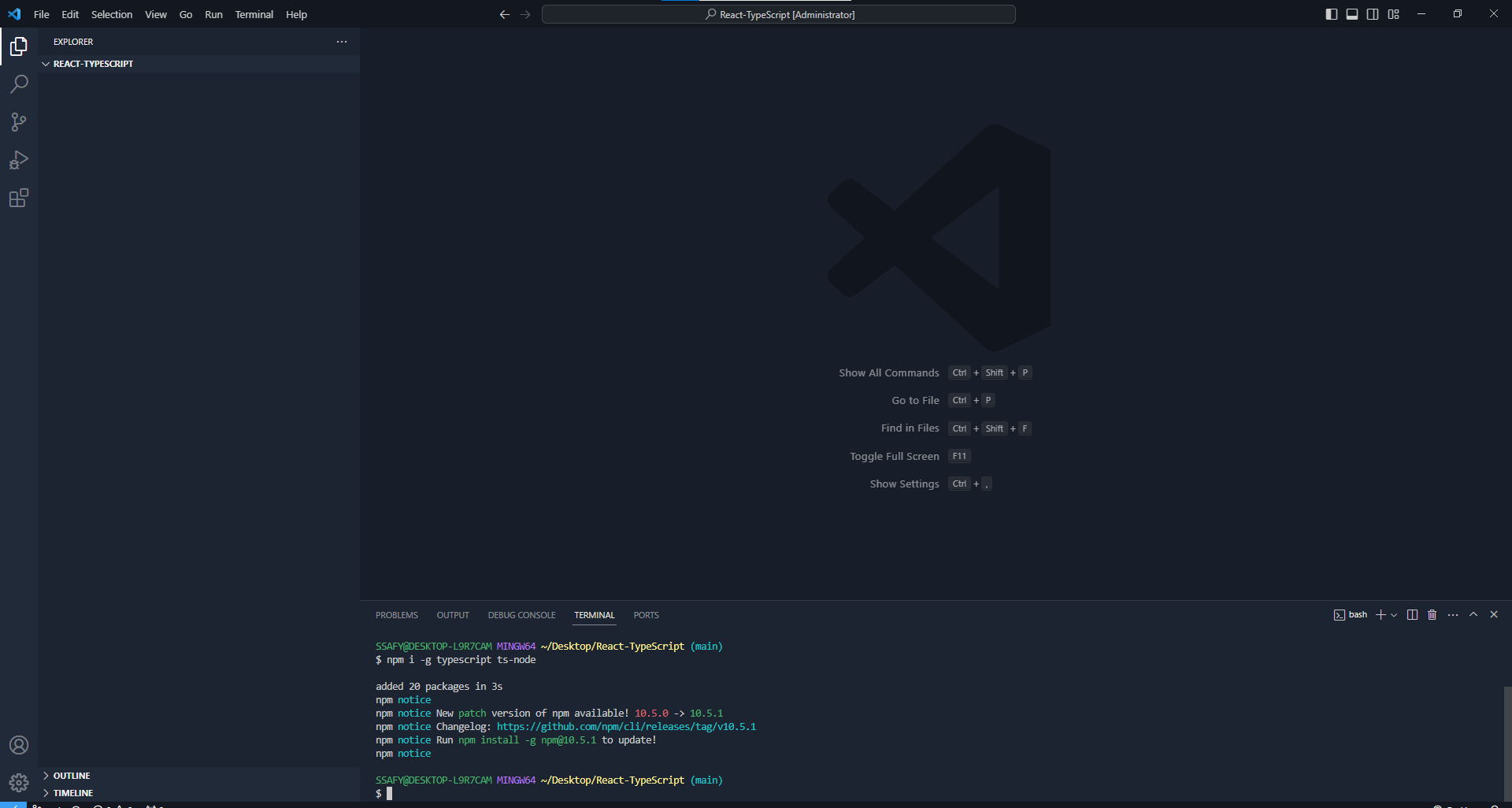Expand the TIMELINE section
Image resolution: width=1512 pixels, height=808 pixels.
[199, 793]
